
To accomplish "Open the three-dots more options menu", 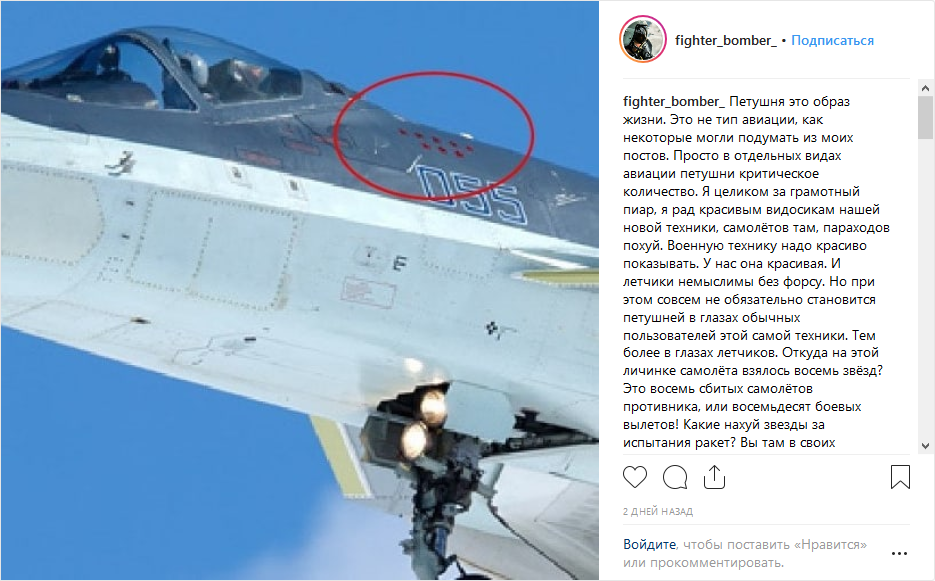I will [x=899, y=554].
